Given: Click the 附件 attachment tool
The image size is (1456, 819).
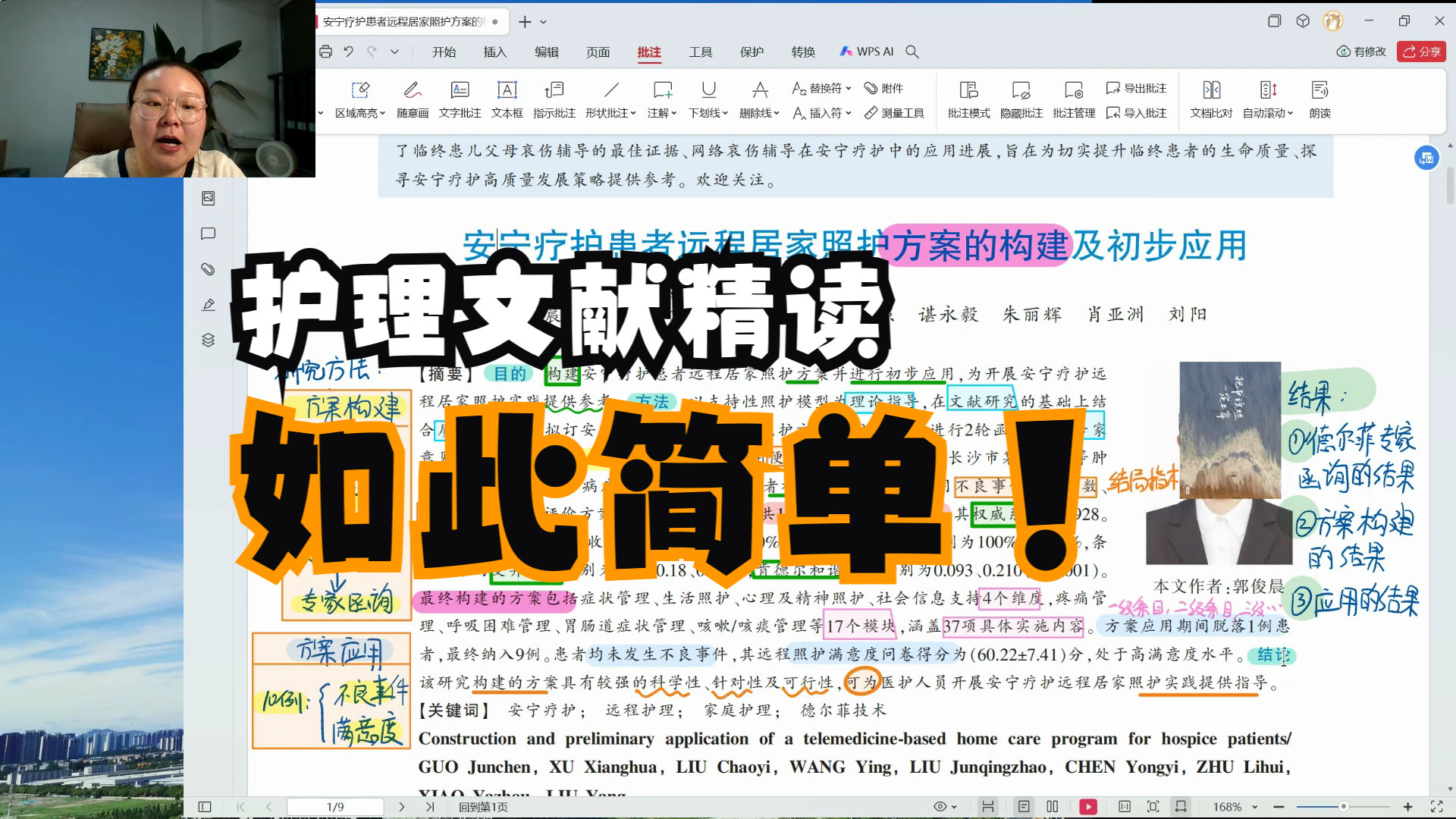Looking at the screenshot, I should click(884, 88).
